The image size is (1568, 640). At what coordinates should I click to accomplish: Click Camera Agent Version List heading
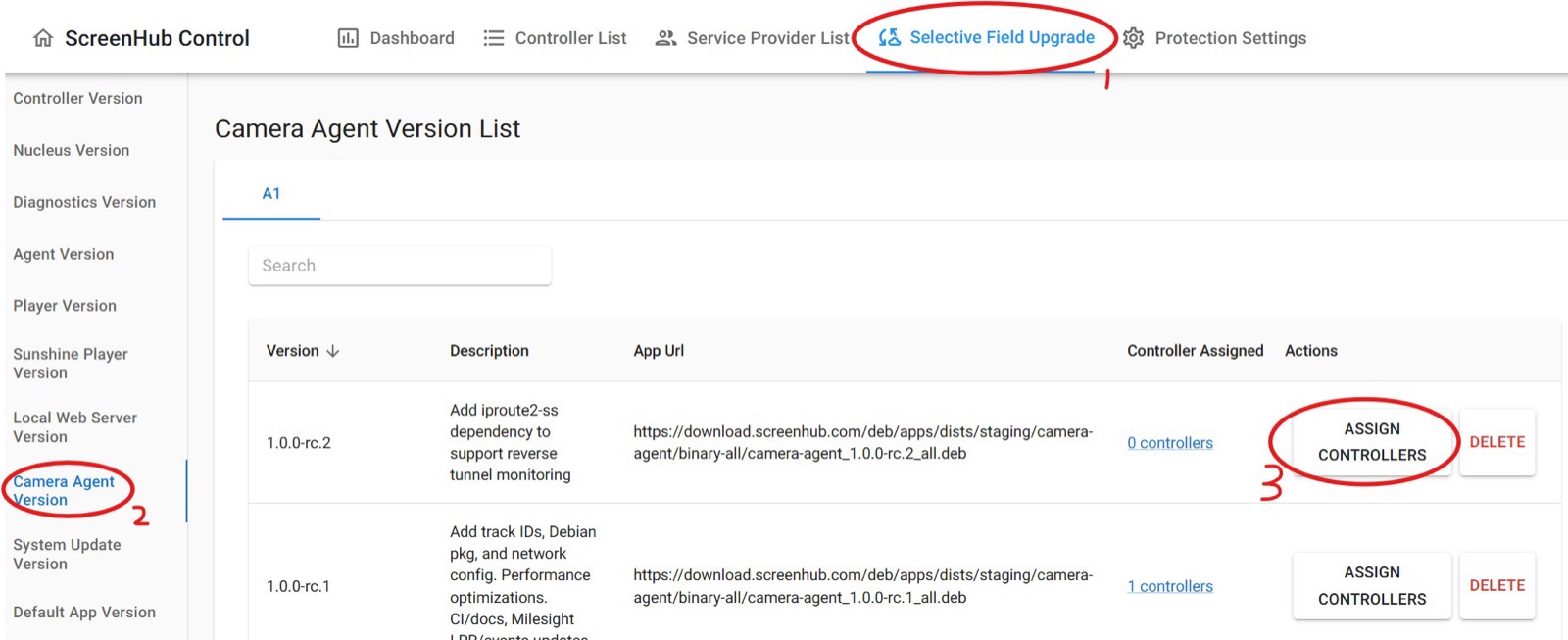click(367, 128)
